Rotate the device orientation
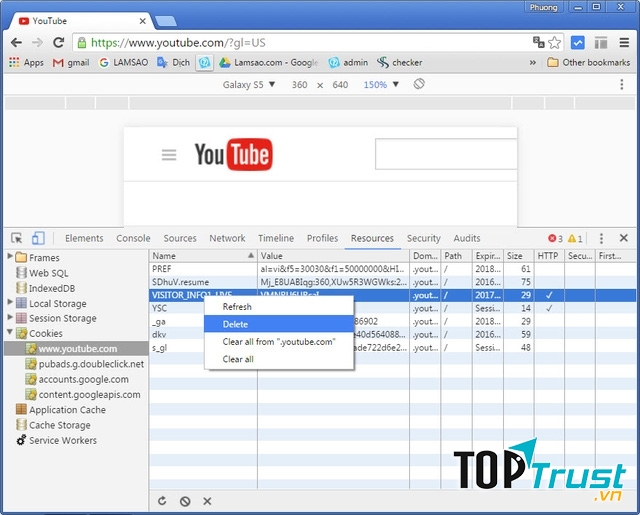 tap(419, 84)
